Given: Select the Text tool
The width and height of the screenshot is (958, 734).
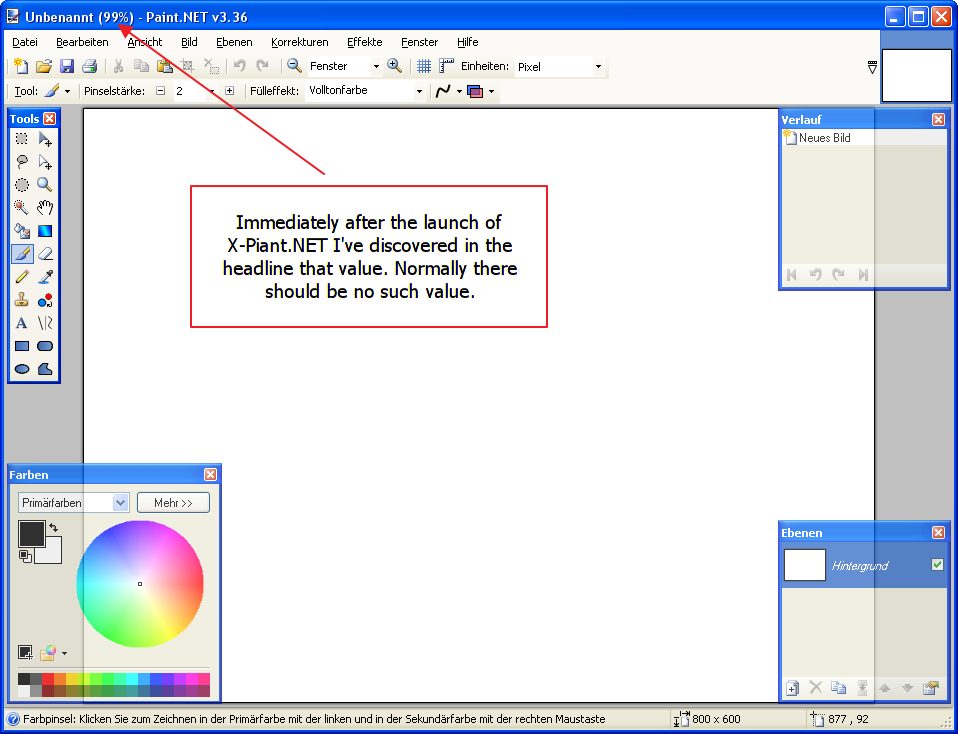Looking at the screenshot, I should pyautogui.click(x=22, y=323).
